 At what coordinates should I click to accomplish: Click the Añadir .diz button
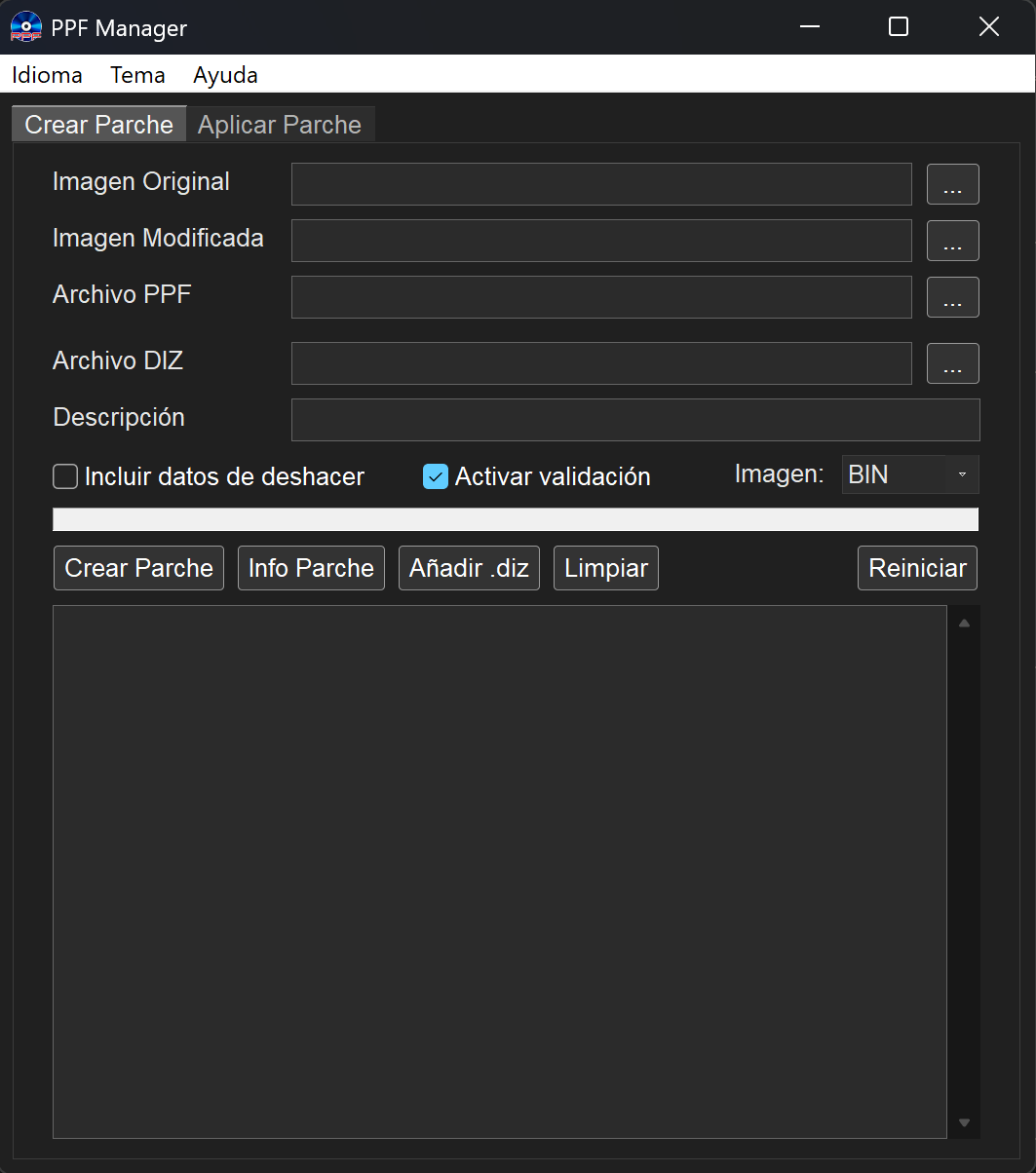469,568
